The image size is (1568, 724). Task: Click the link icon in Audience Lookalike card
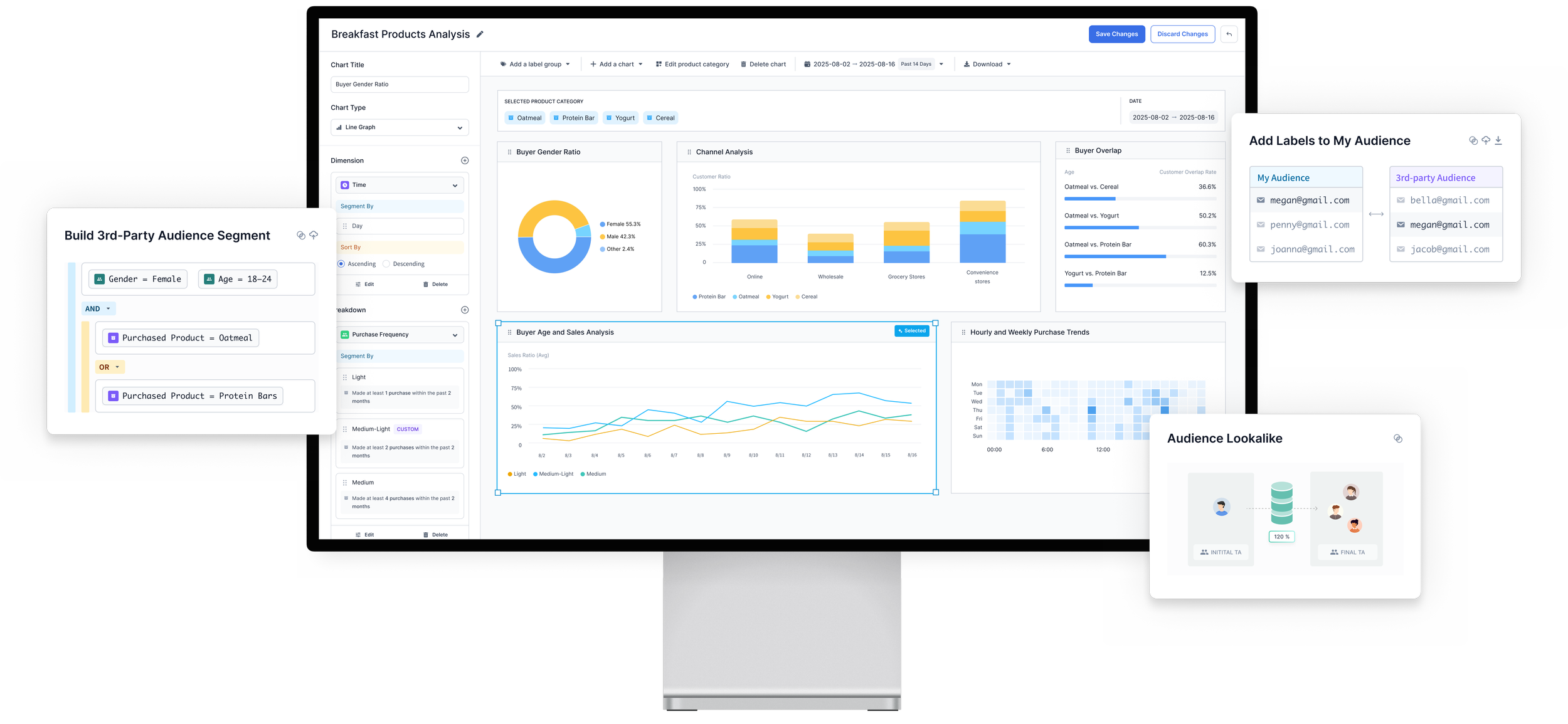point(1398,438)
